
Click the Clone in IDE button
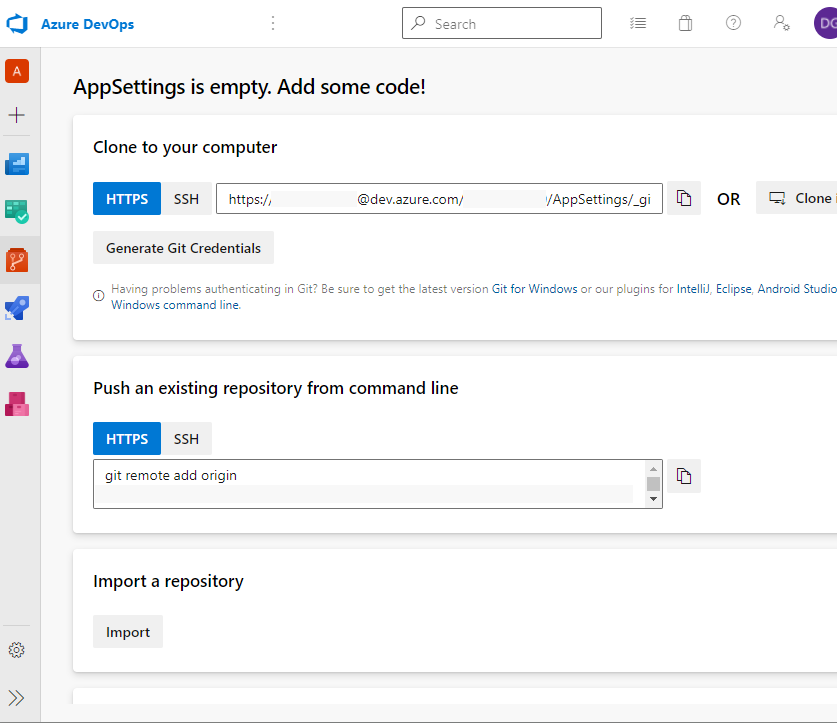coord(796,198)
